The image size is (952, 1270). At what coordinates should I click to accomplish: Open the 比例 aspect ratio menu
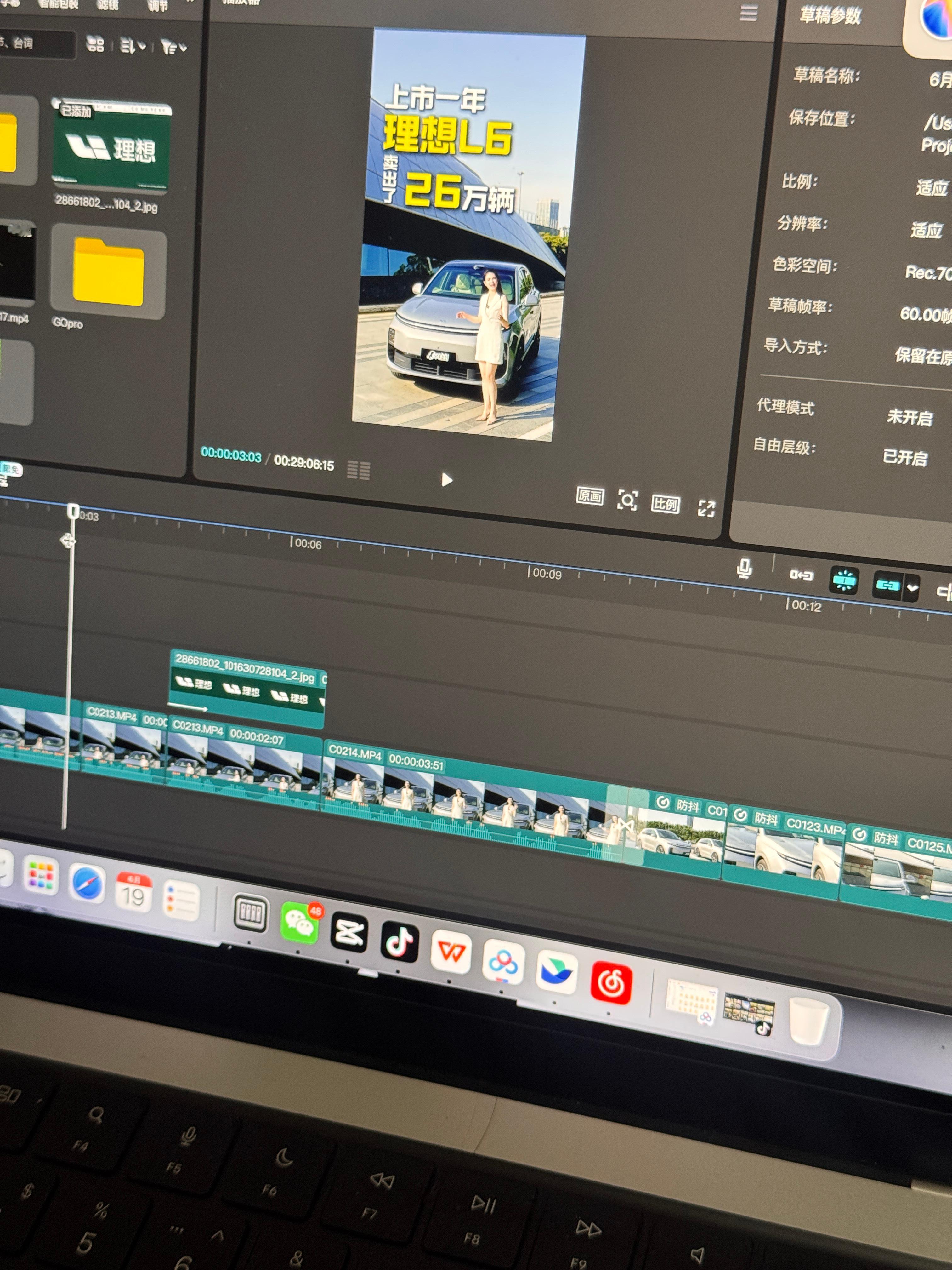pyautogui.click(x=665, y=504)
